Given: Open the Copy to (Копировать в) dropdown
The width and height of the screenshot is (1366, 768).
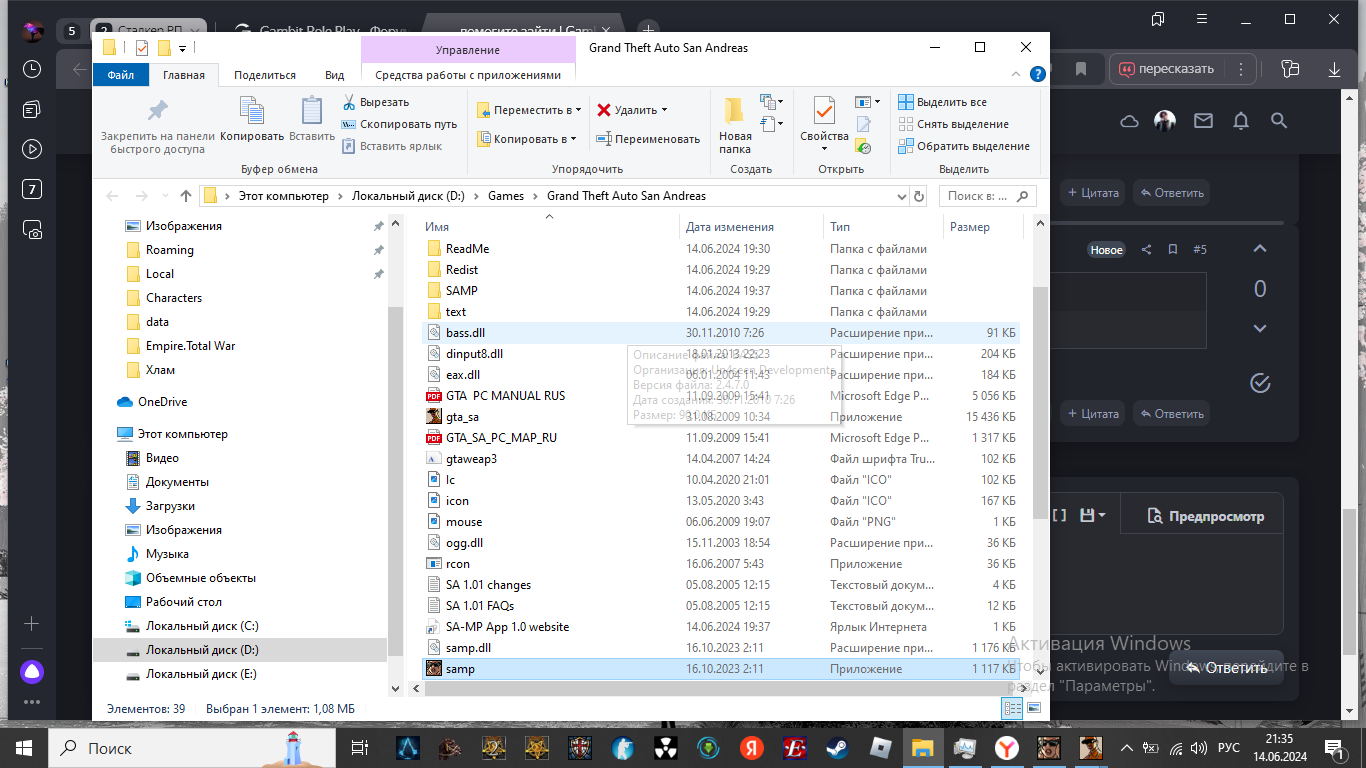Looking at the screenshot, I should pos(527,139).
